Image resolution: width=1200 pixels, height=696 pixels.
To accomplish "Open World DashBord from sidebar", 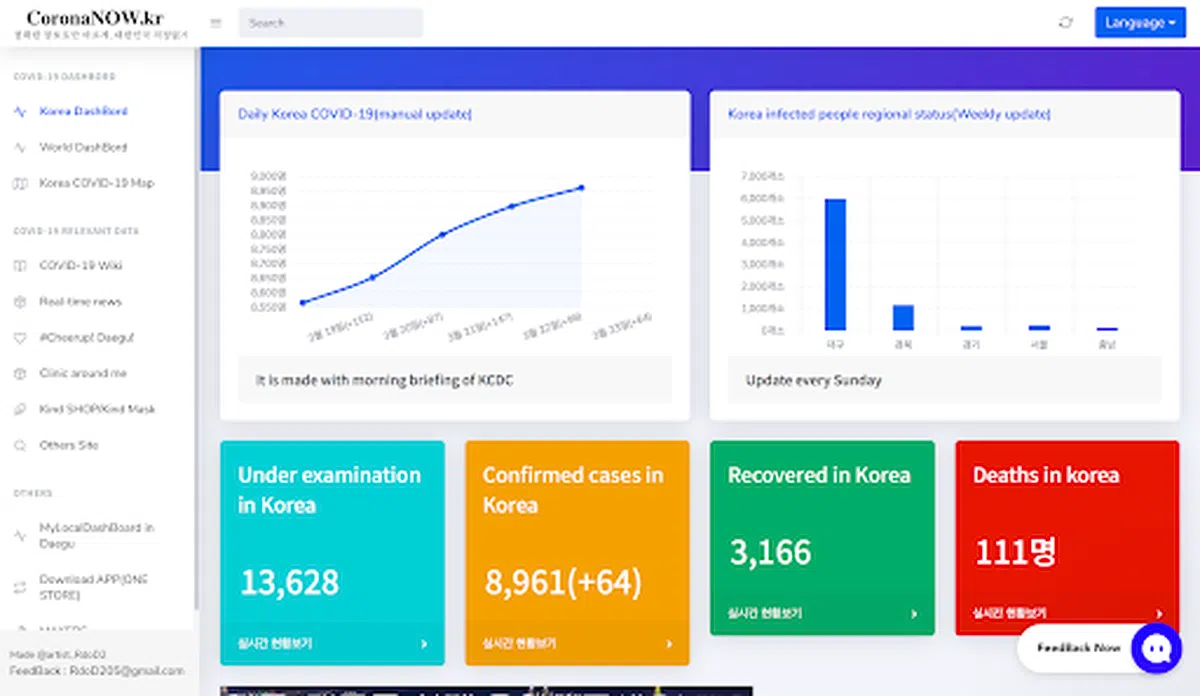I will [x=83, y=148].
